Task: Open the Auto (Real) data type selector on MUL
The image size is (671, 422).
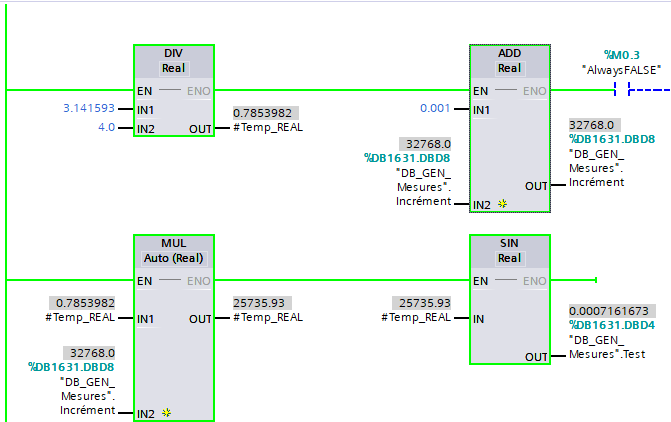Action: click(x=173, y=258)
